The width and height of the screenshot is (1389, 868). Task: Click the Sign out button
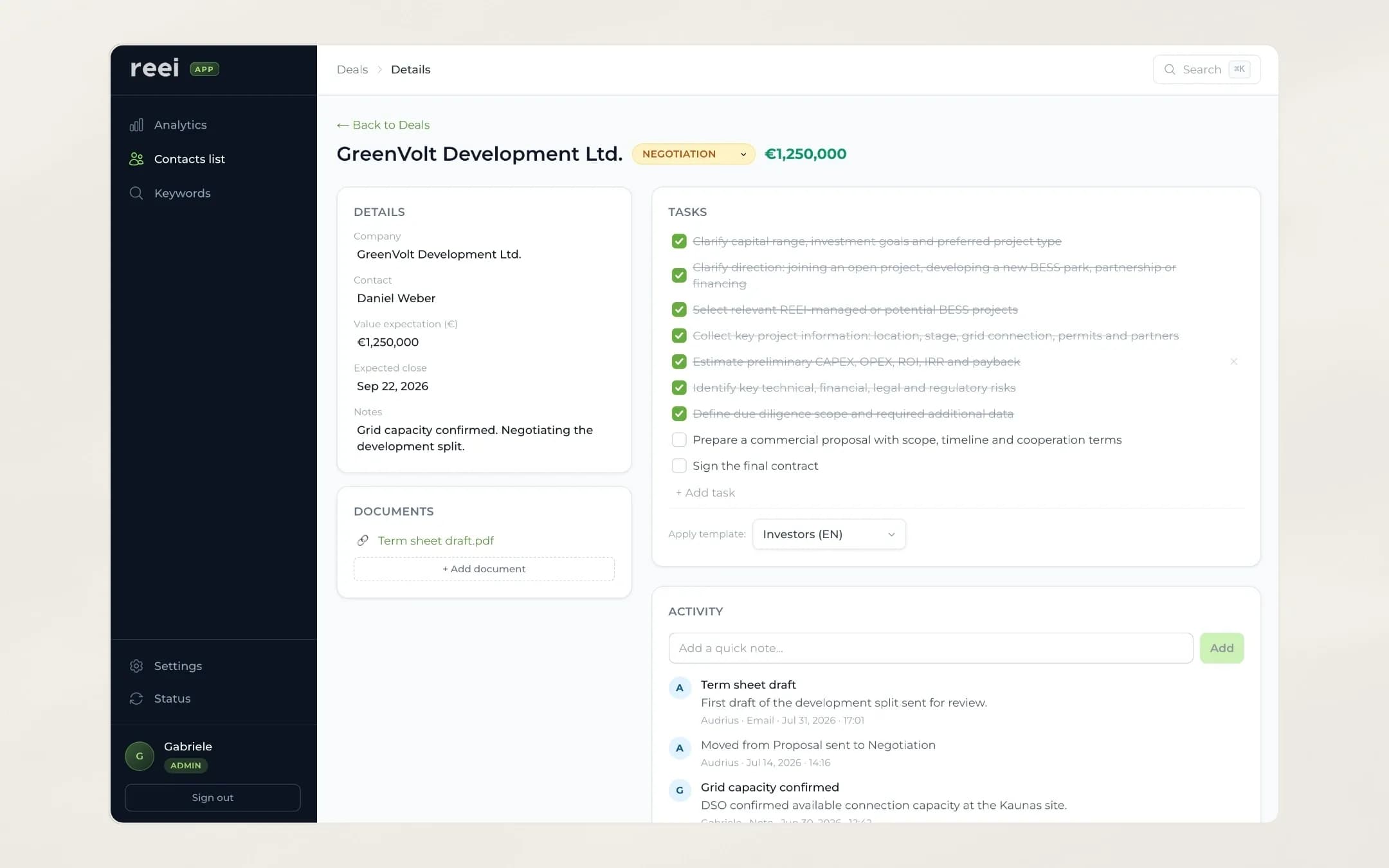[212, 797]
